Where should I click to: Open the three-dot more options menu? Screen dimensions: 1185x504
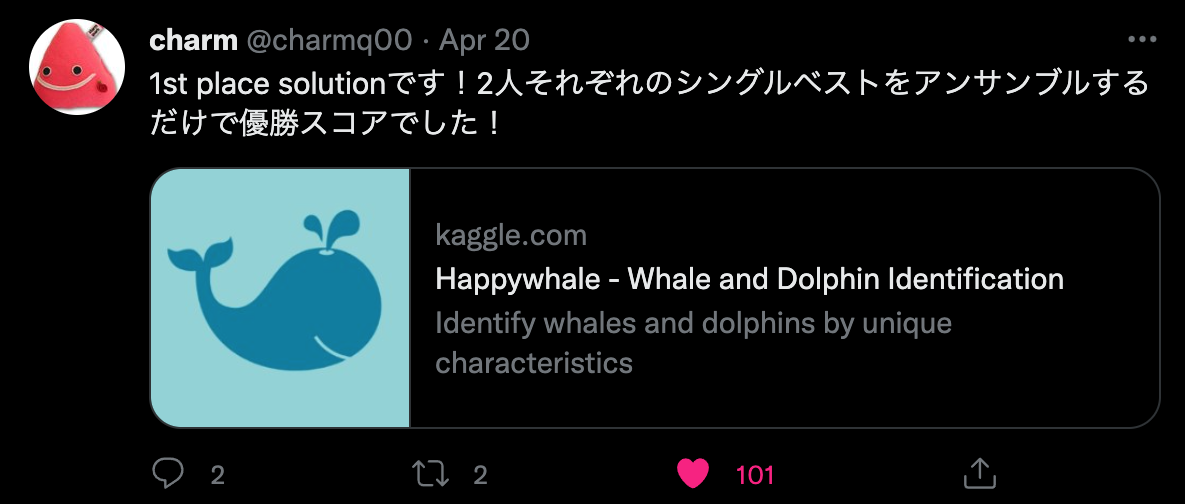pos(1141,40)
